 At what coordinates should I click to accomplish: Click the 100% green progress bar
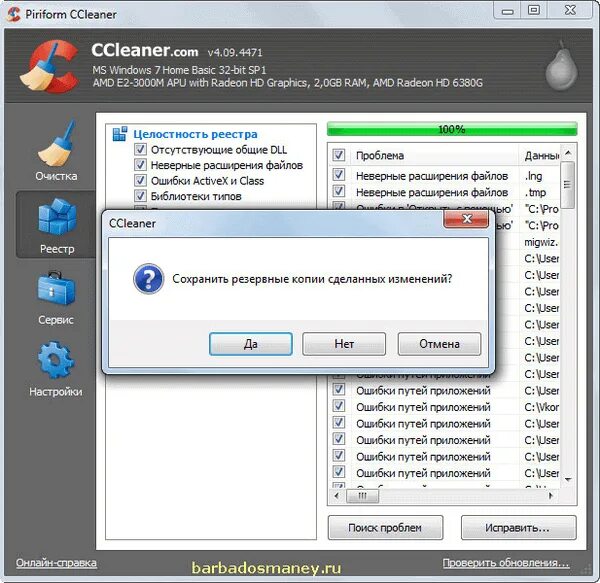(x=452, y=129)
